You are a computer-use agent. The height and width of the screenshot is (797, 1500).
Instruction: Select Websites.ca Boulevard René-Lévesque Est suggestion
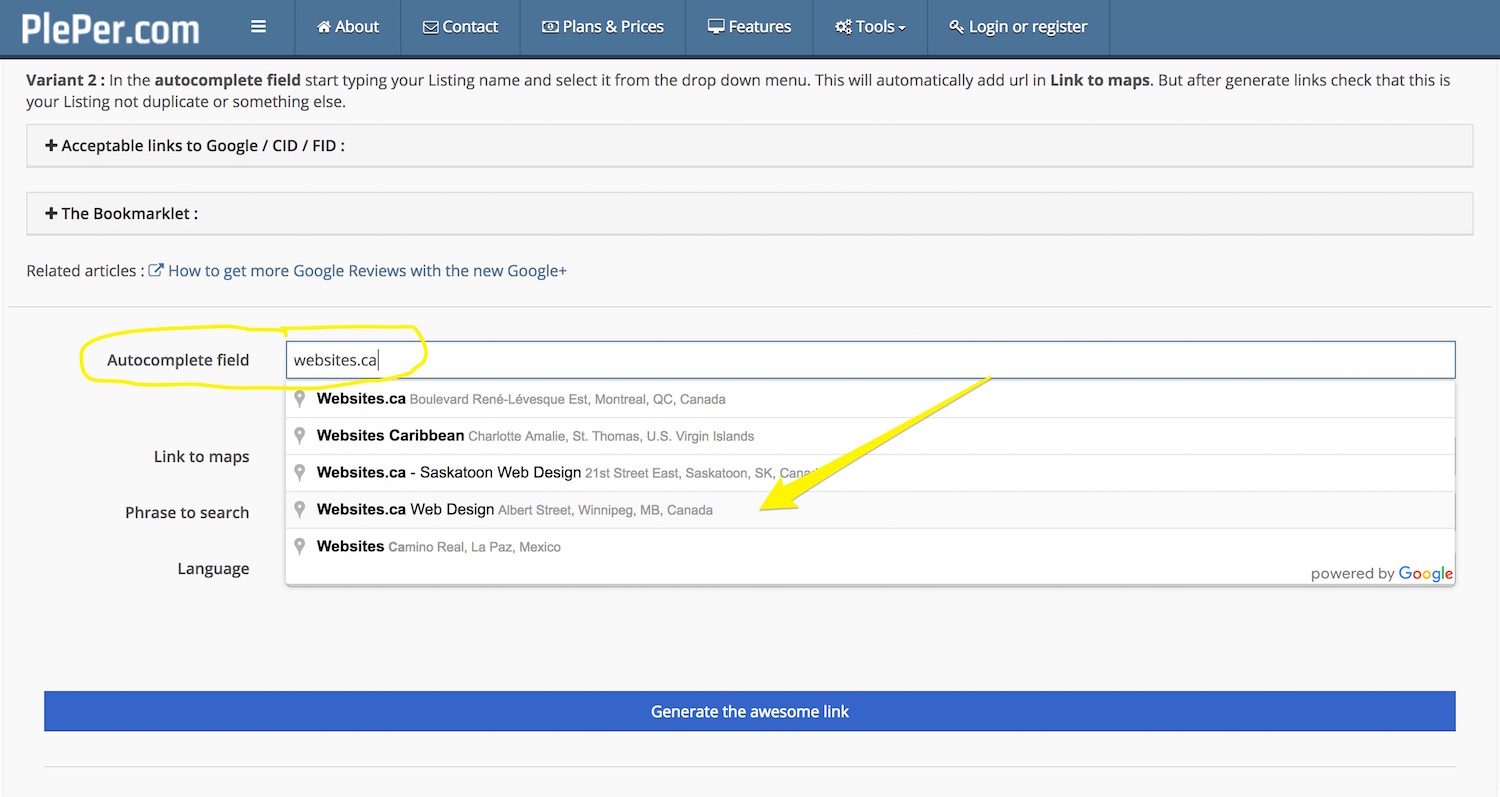(870, 399)
